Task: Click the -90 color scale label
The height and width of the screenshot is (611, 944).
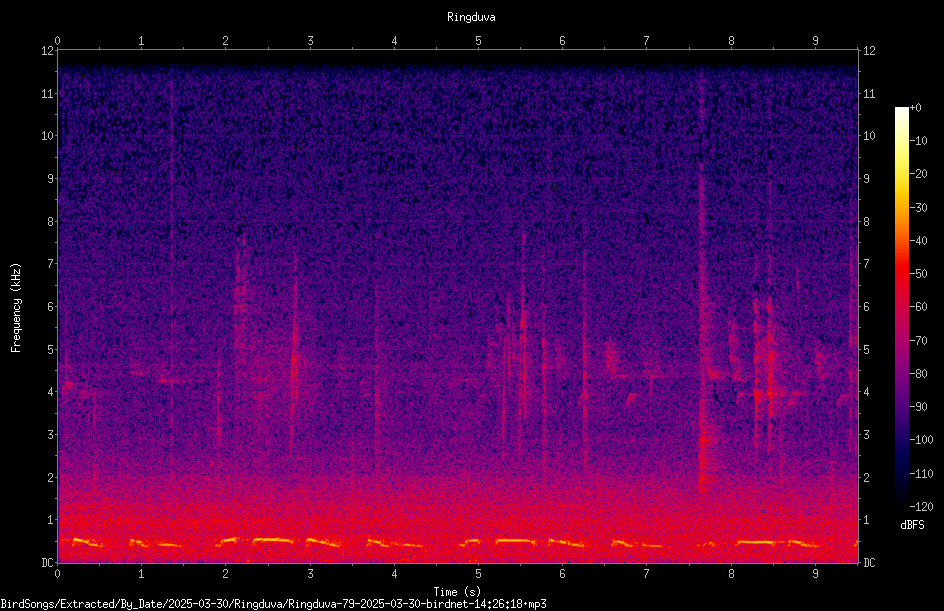Action: pyautogui.click(x=918, y=407)
